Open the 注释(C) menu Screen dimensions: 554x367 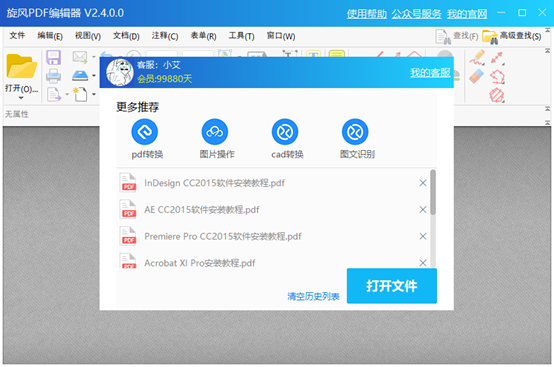coord(165,36)
